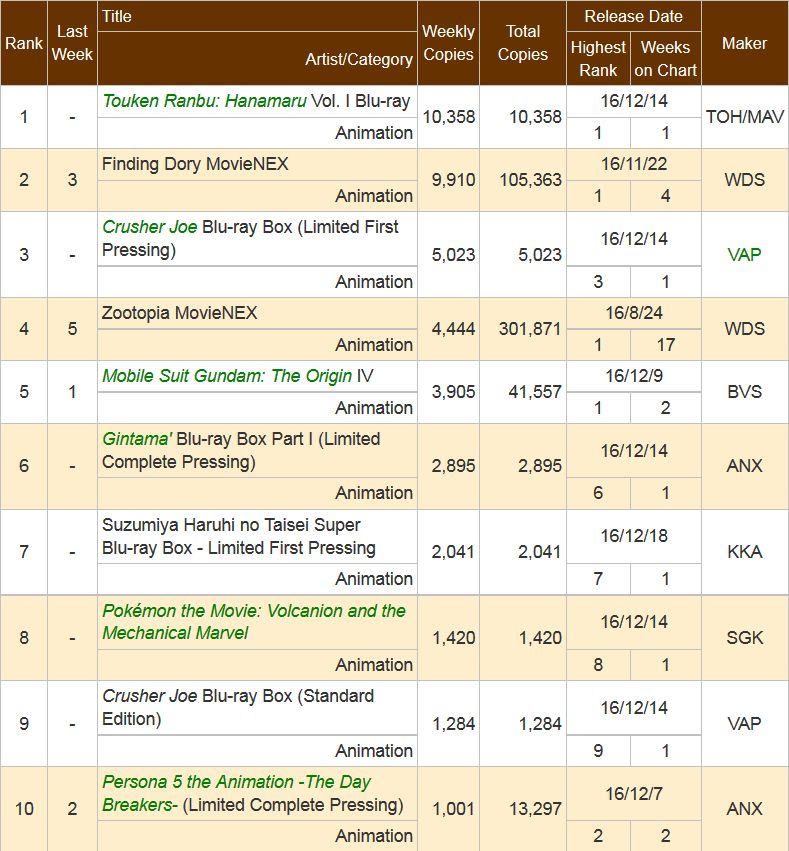Image resolution: width=789 pixels, height=851 pixels.
Task: Click the Rank column header
Action: pos(24,43)
